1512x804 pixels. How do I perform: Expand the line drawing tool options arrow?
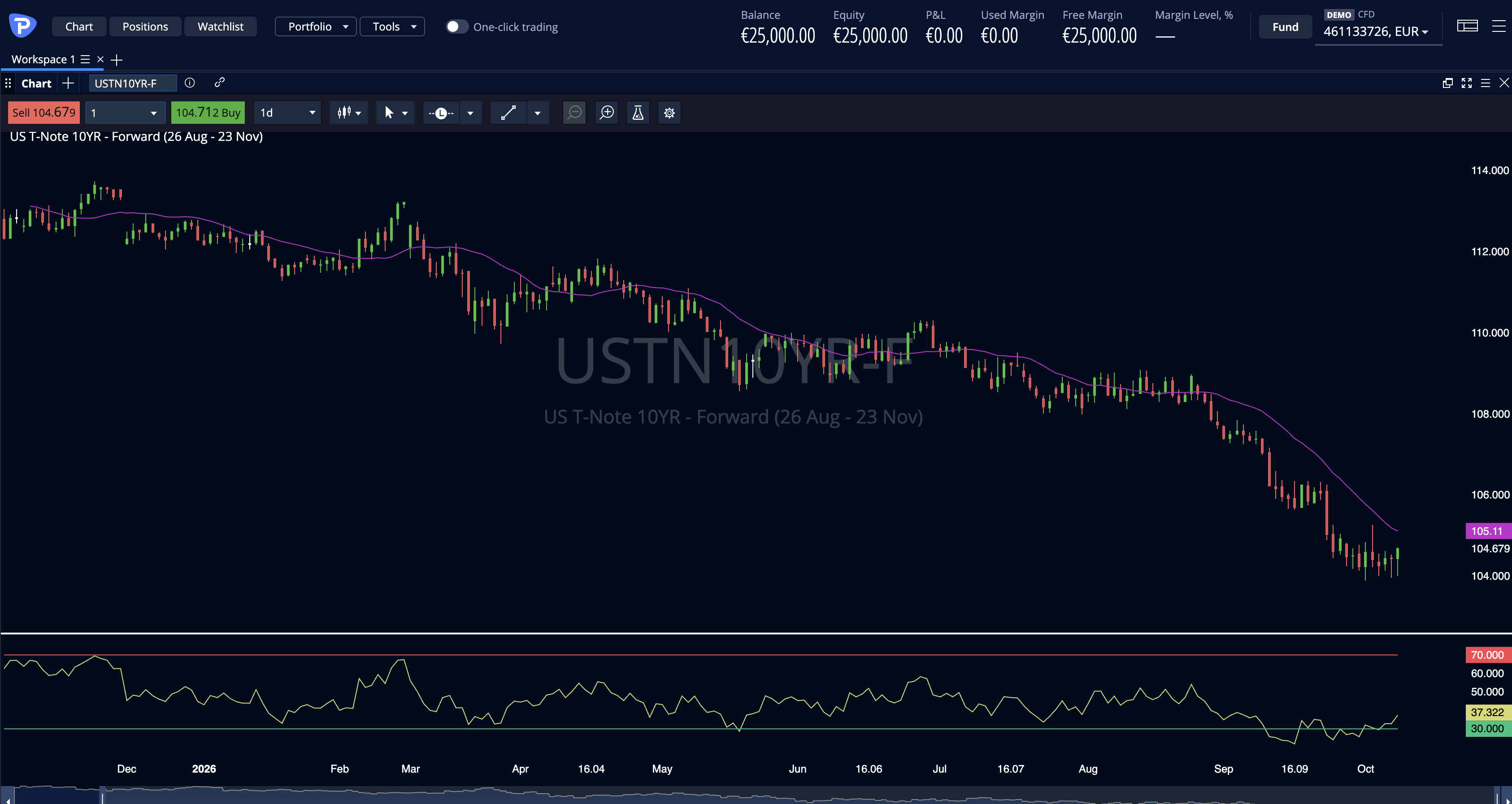coord(537,113)
